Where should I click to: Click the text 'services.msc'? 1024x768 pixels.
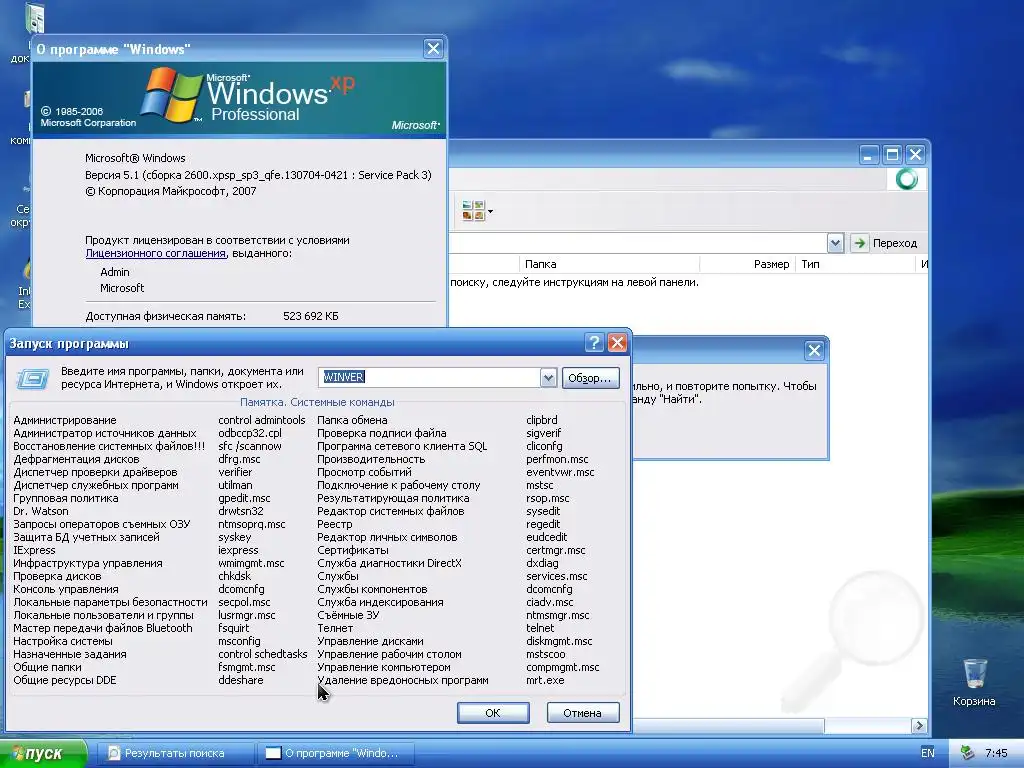pos(557,576)
